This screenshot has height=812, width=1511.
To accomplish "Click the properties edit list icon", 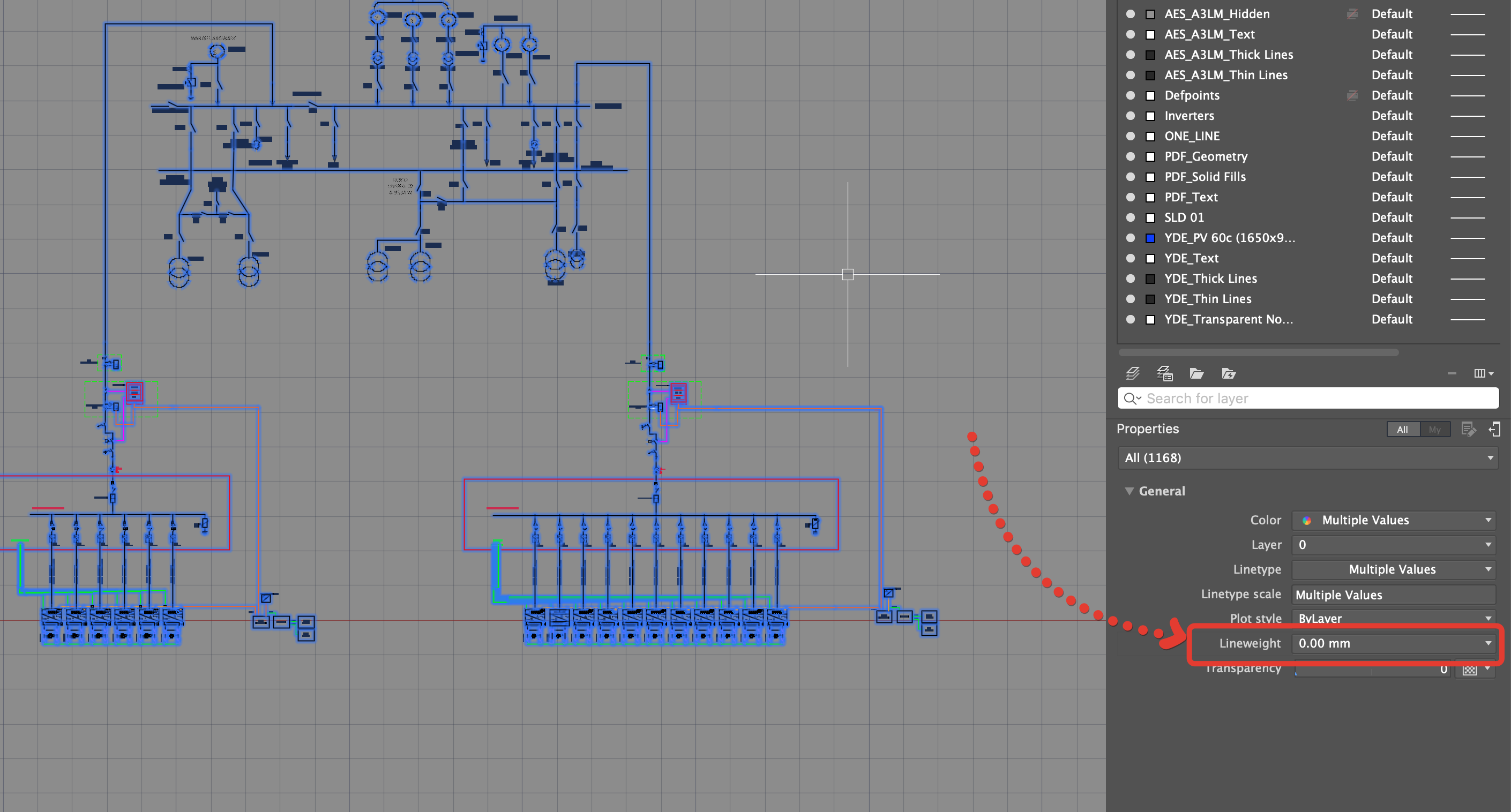I will pyautogui.click(x=1468, y=429).
